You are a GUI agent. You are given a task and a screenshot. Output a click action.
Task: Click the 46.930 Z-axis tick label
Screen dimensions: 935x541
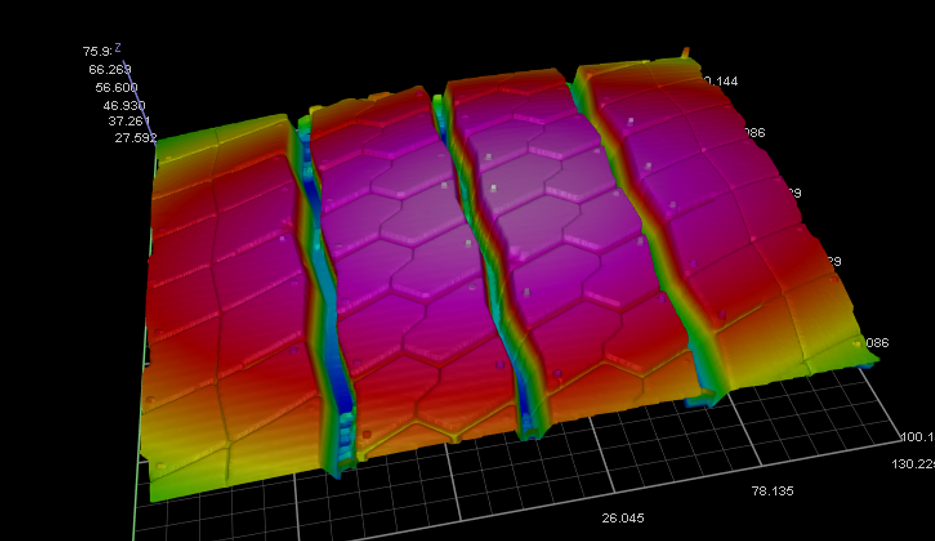[x=124, y=105]
